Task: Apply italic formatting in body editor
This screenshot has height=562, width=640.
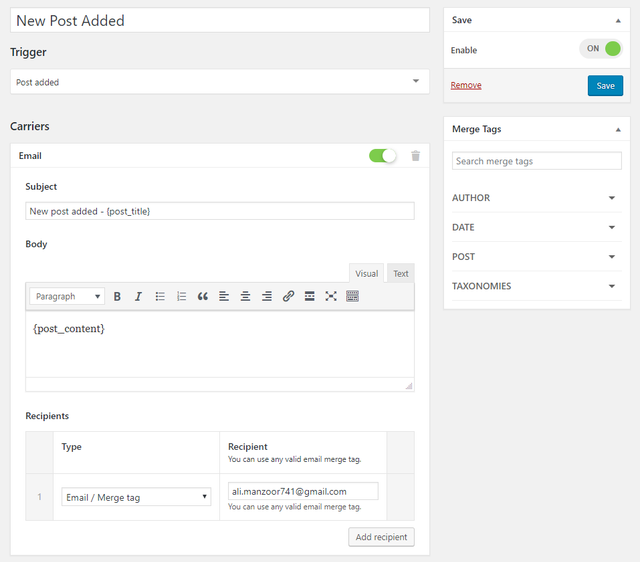Action: pos(138,296)
